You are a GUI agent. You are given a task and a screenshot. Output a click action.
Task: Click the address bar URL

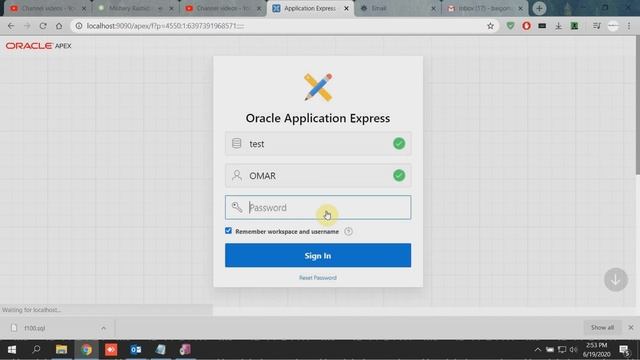(165, 26)
